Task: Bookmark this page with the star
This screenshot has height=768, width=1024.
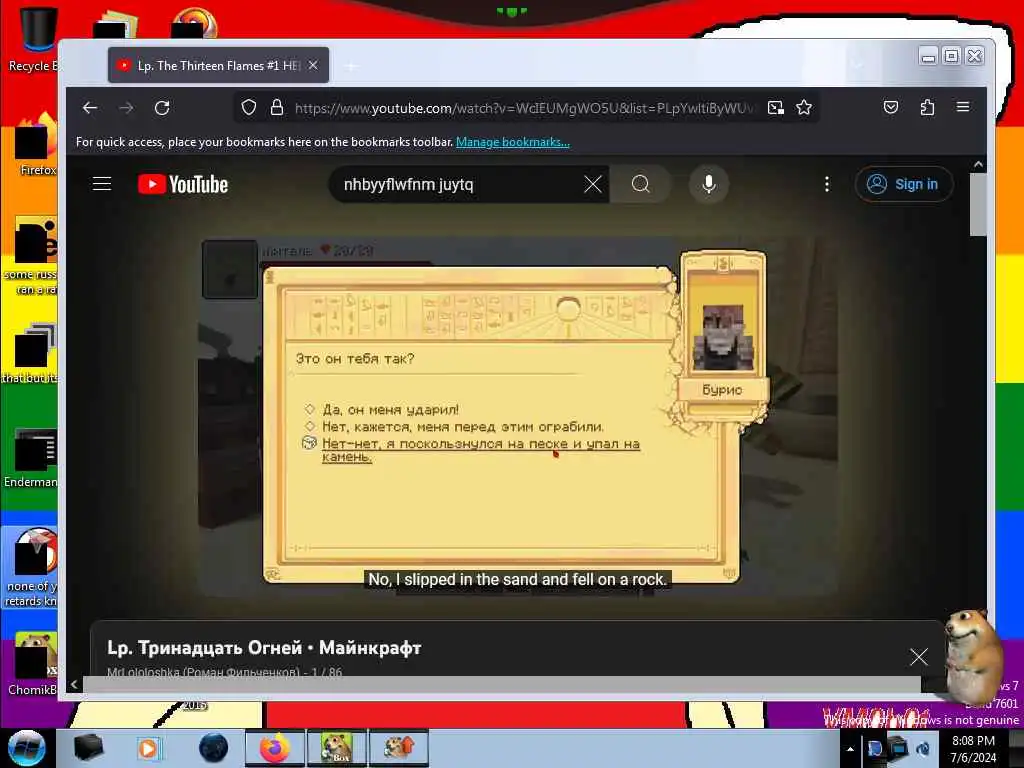Action: point(804,108)
